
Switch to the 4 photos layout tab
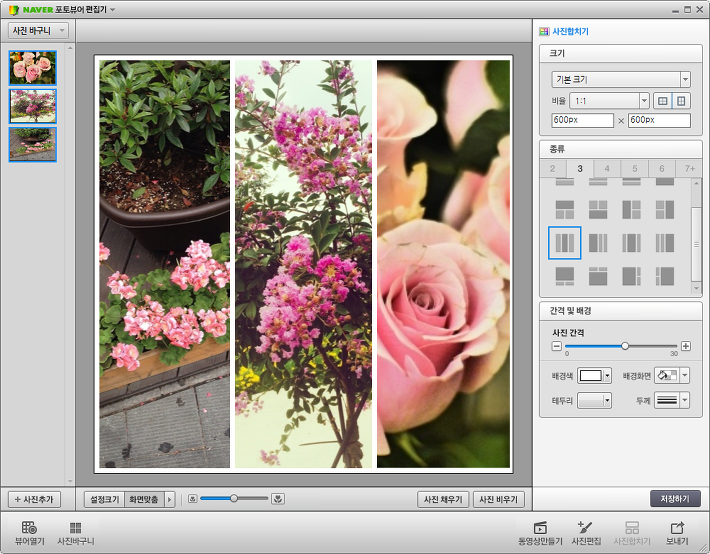point(607,169)
